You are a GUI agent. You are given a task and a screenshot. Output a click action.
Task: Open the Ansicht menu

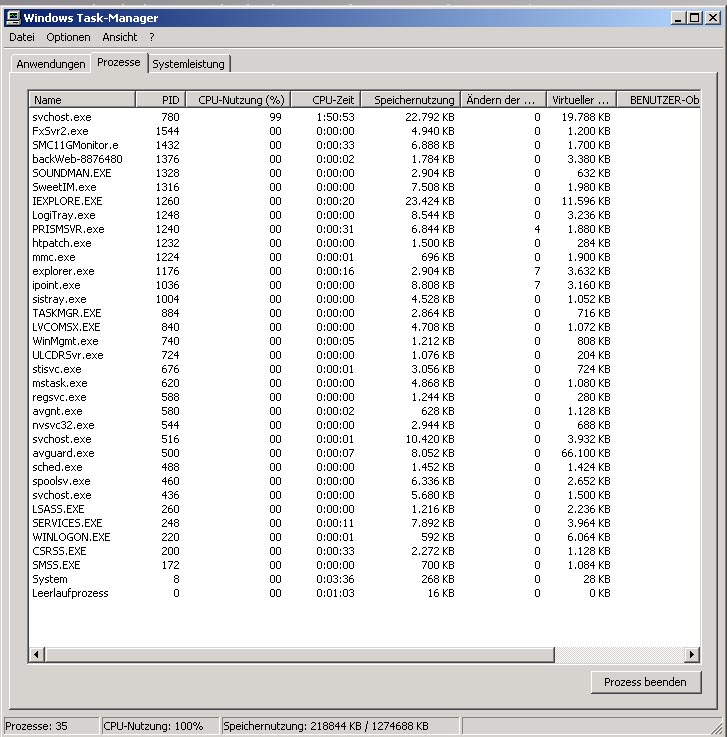120,37
